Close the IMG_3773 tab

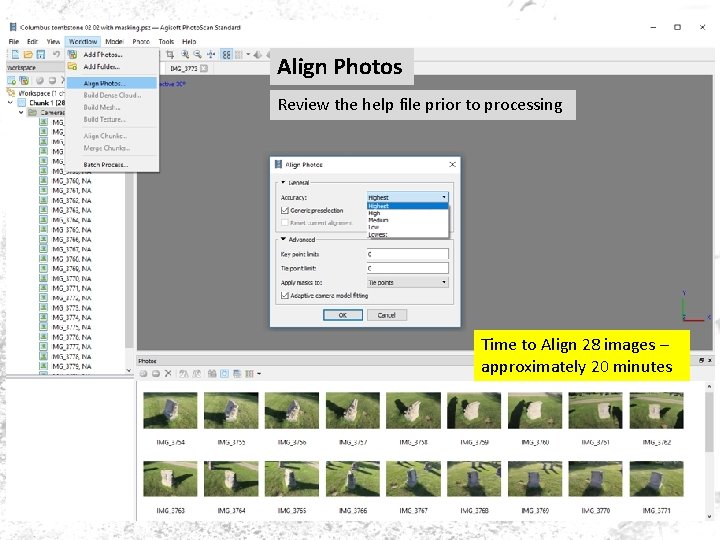pos(203,68)
